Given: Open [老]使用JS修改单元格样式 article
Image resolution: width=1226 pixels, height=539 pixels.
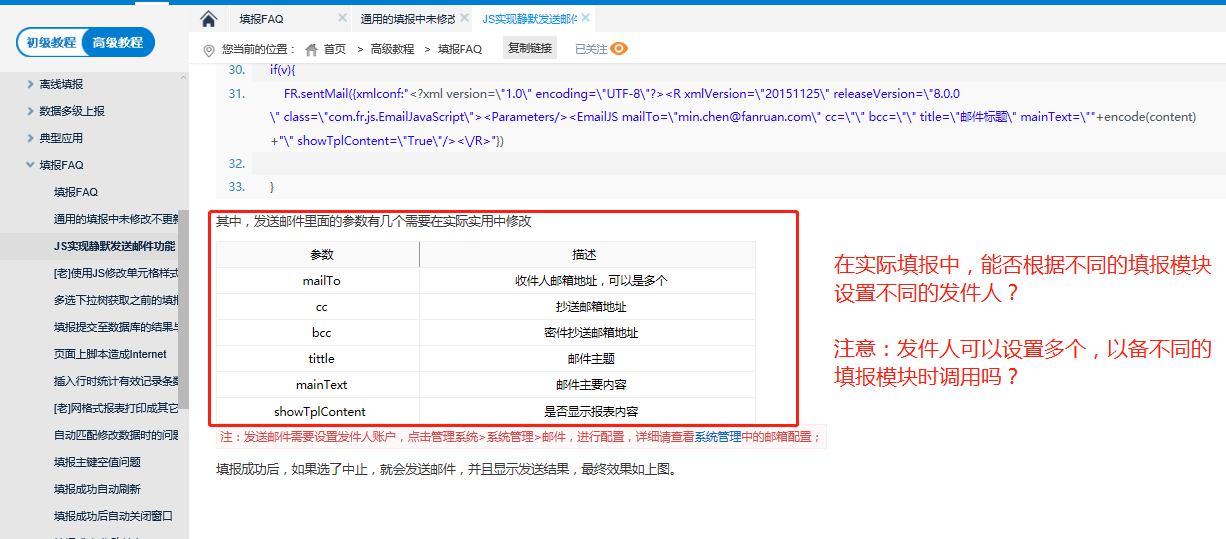Looking at the screenshot, I should [116, 273].
